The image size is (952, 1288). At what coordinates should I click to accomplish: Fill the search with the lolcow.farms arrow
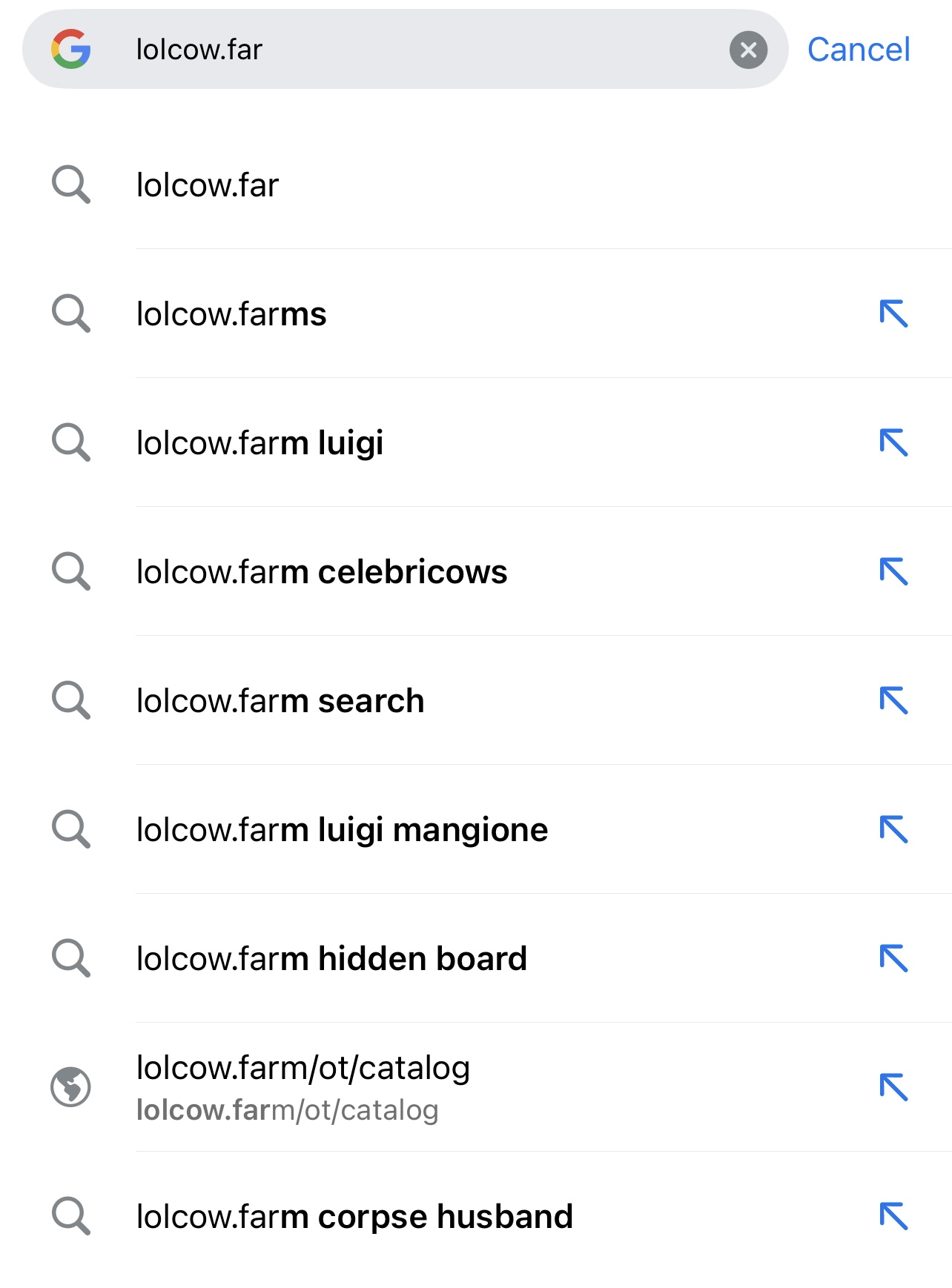pos(893,313)
